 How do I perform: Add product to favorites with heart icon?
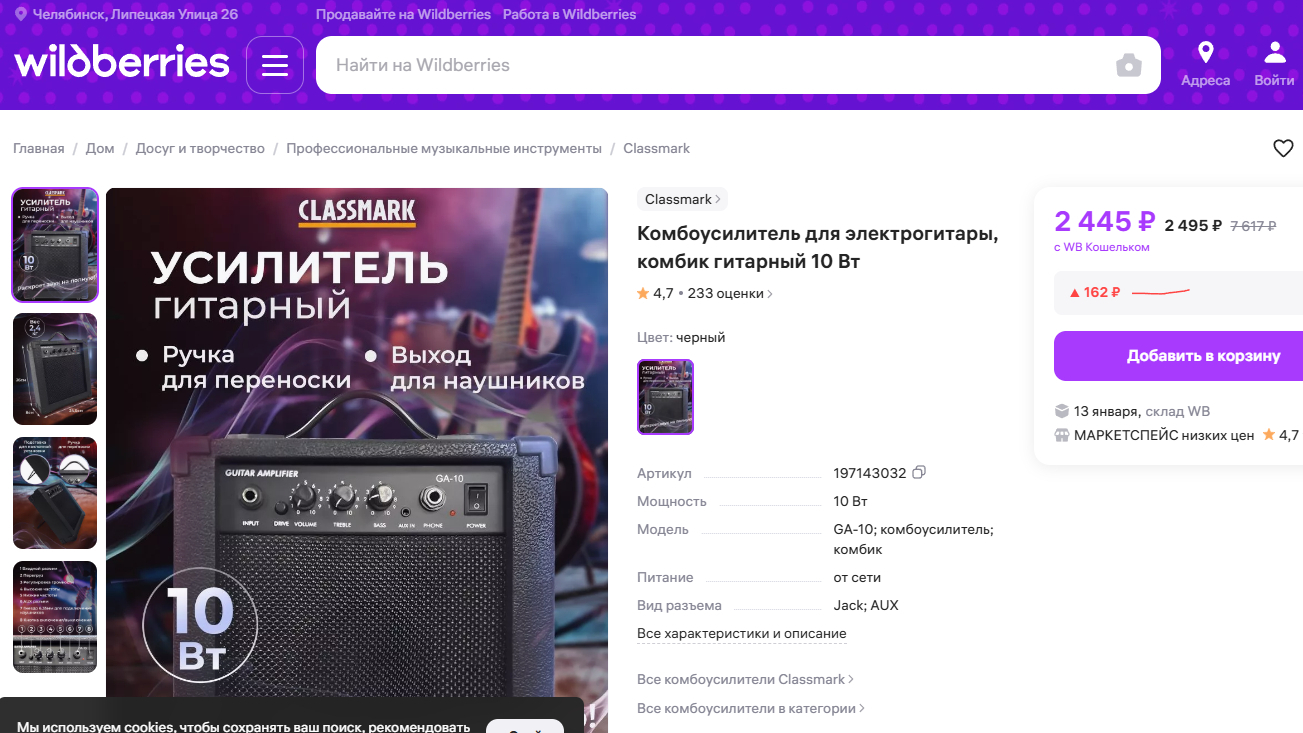[x=1283, y=148]
